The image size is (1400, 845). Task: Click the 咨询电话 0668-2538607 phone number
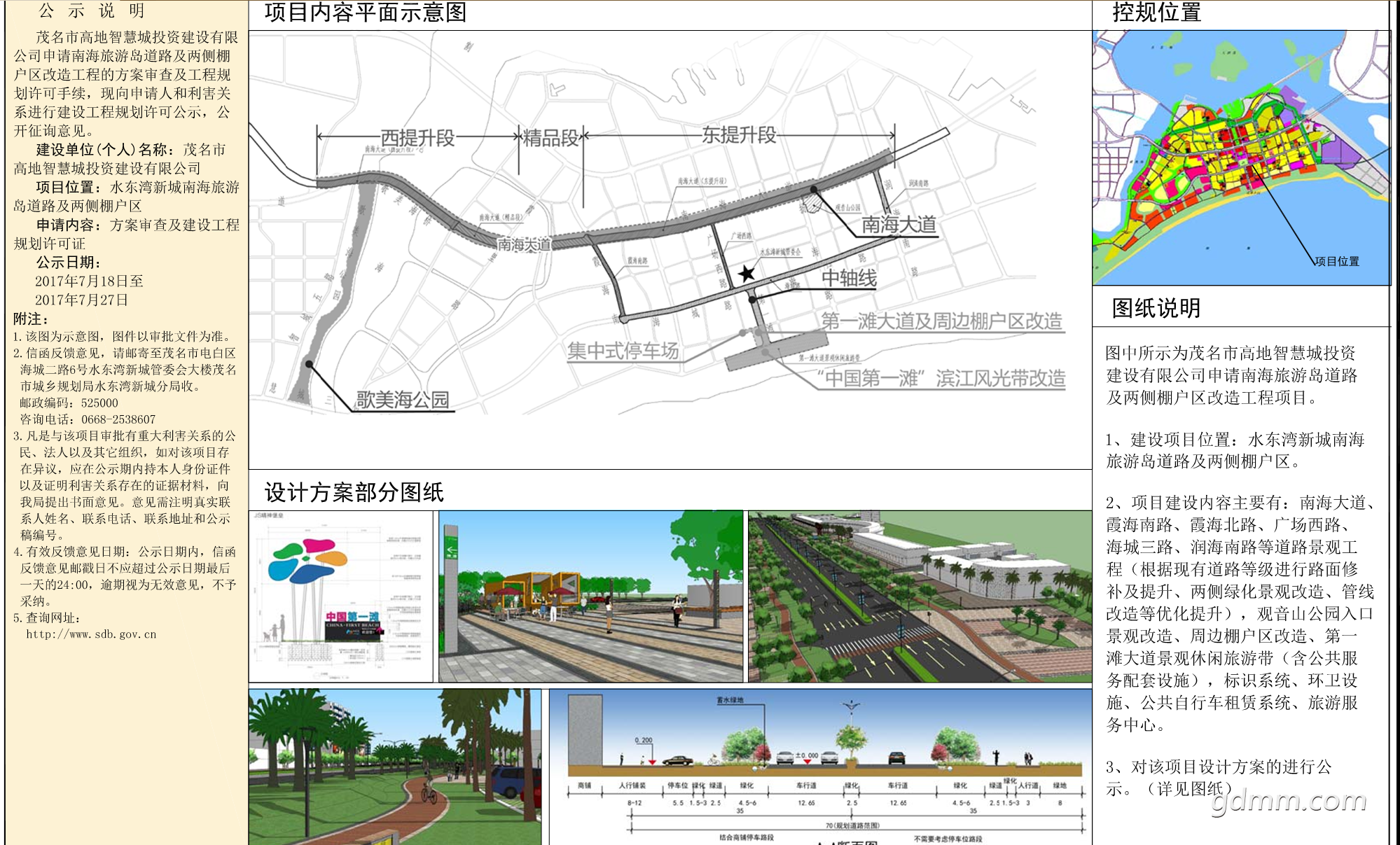(x=118, y=419)
